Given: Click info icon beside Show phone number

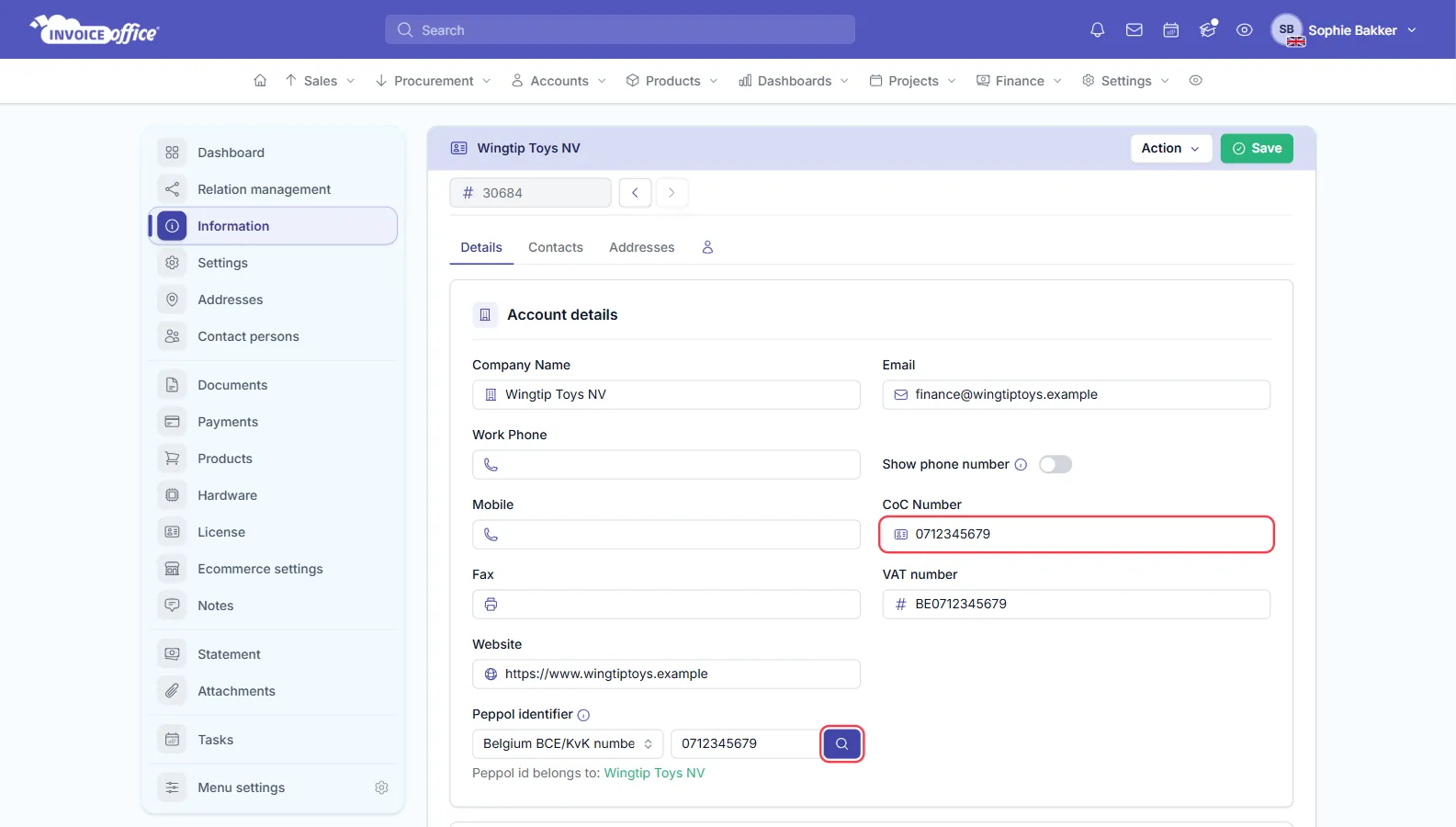Looking at the screenshot, I should [x=1021, y=465].
